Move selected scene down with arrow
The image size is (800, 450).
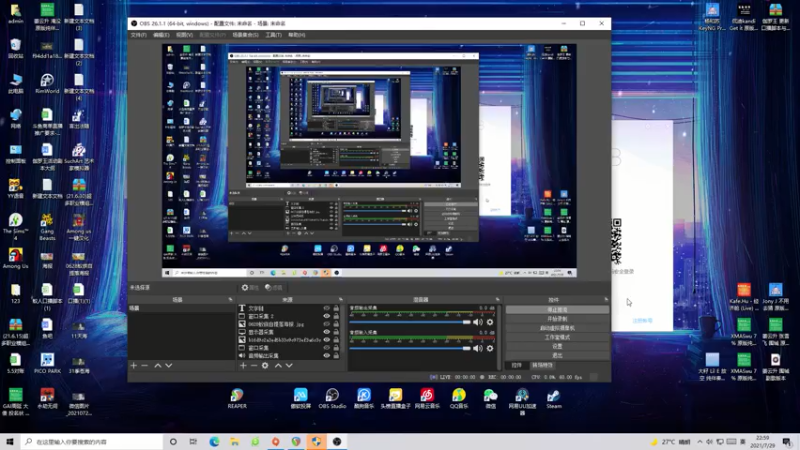click(x=169, y=365)
